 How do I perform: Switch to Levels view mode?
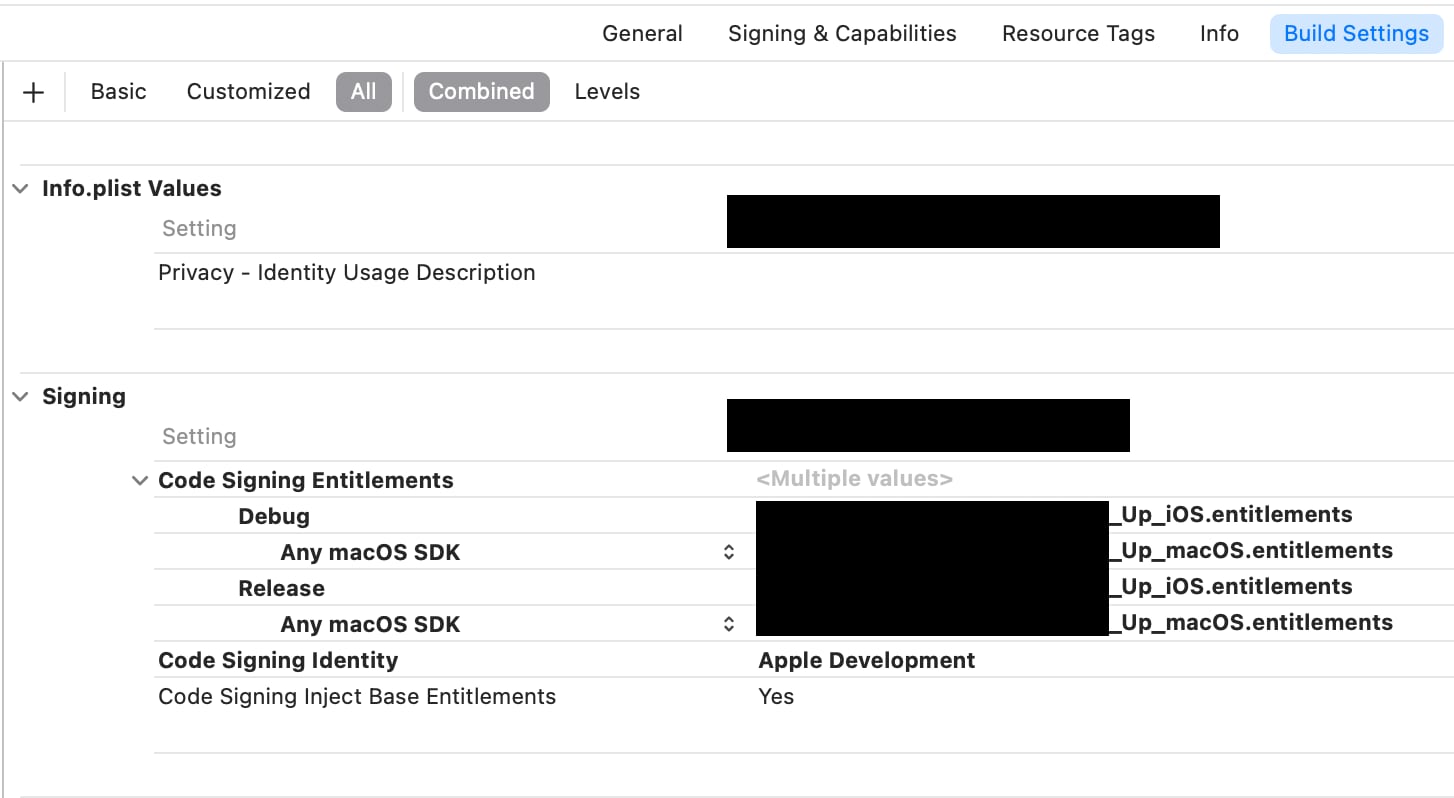coord(607,91)
